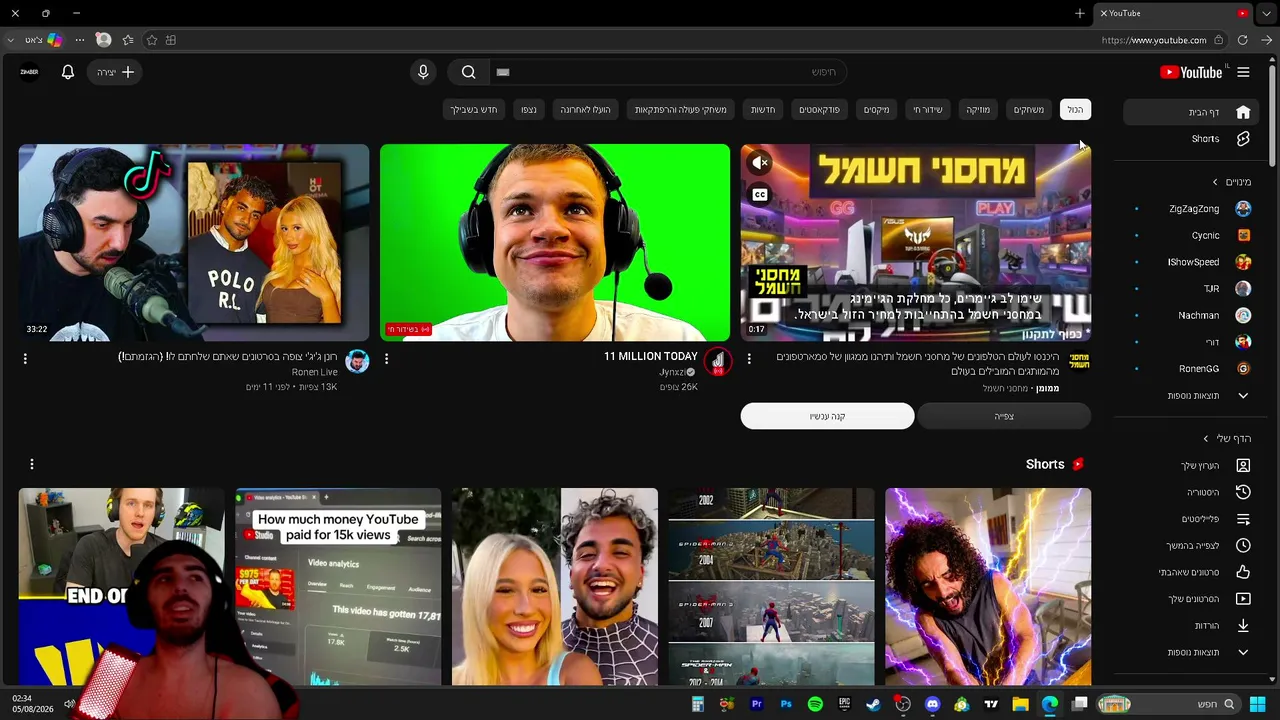The width and height of the screenshot is (1280, 720).
Task: Open הורדות downloads in the sidebar
Action: [x=1192, y=626]
